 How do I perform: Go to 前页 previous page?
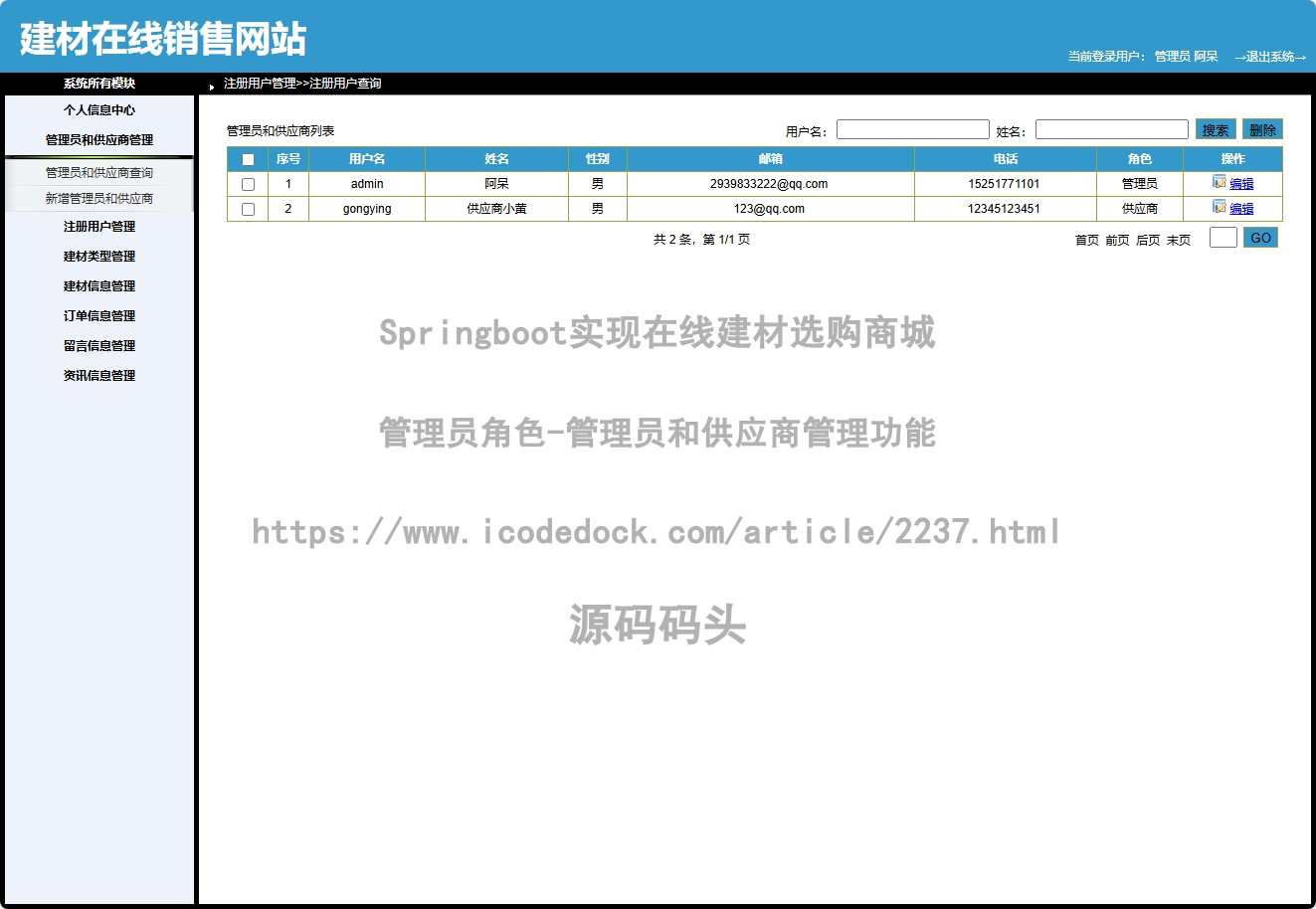pos(1117,240)
